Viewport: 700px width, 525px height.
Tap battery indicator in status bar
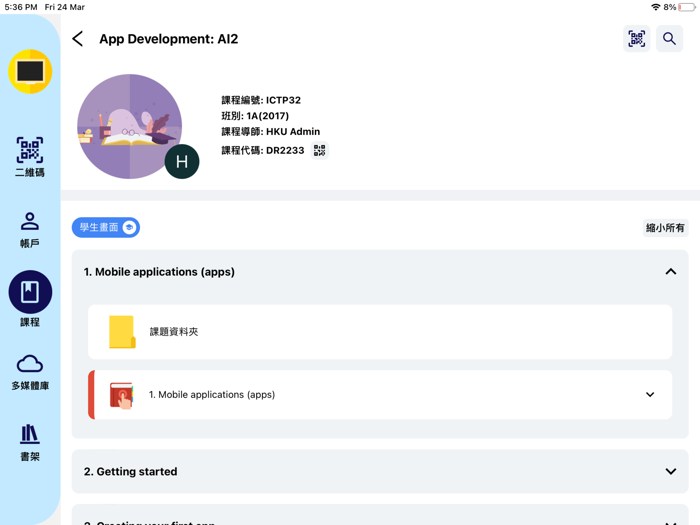(x=687, y=7)
